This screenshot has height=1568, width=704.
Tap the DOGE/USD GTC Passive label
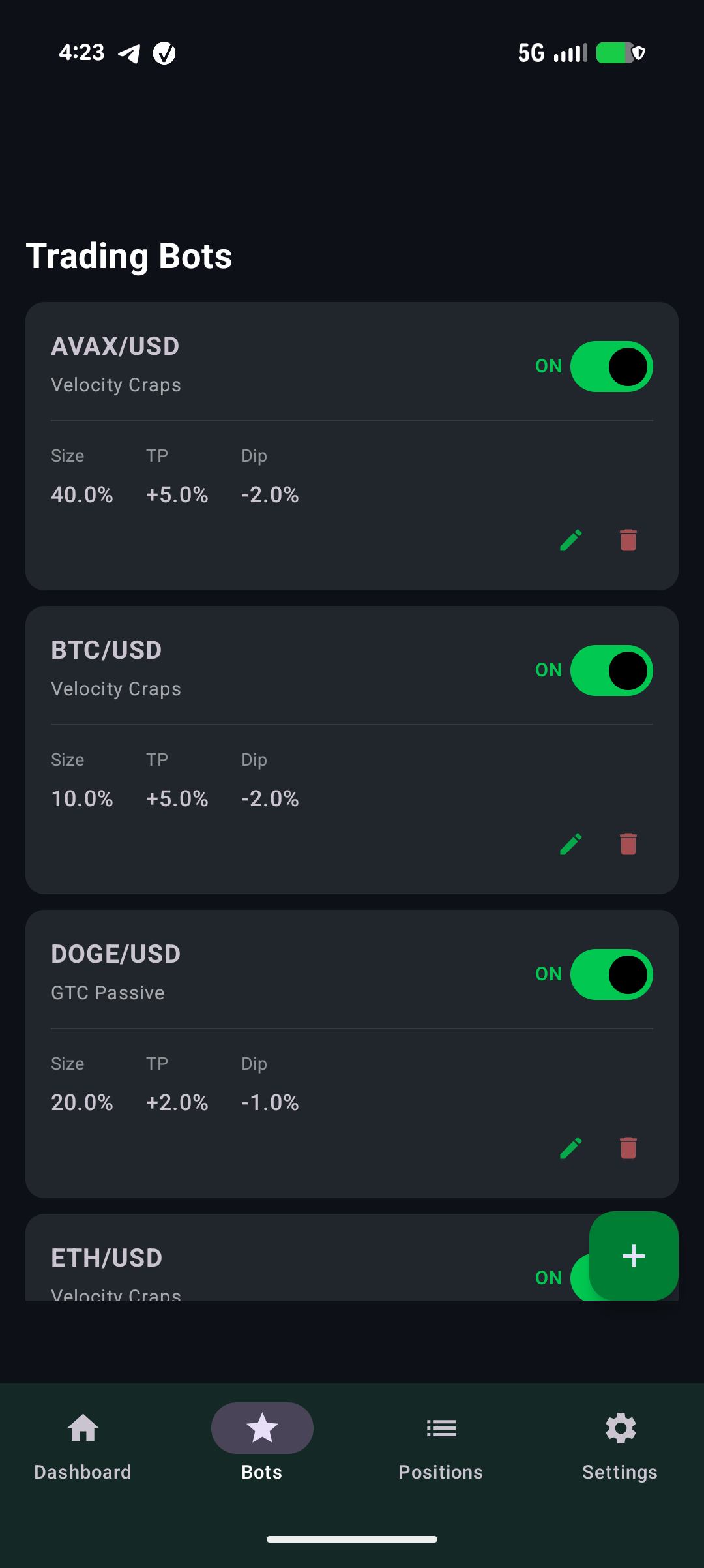[x=108, y=993]
